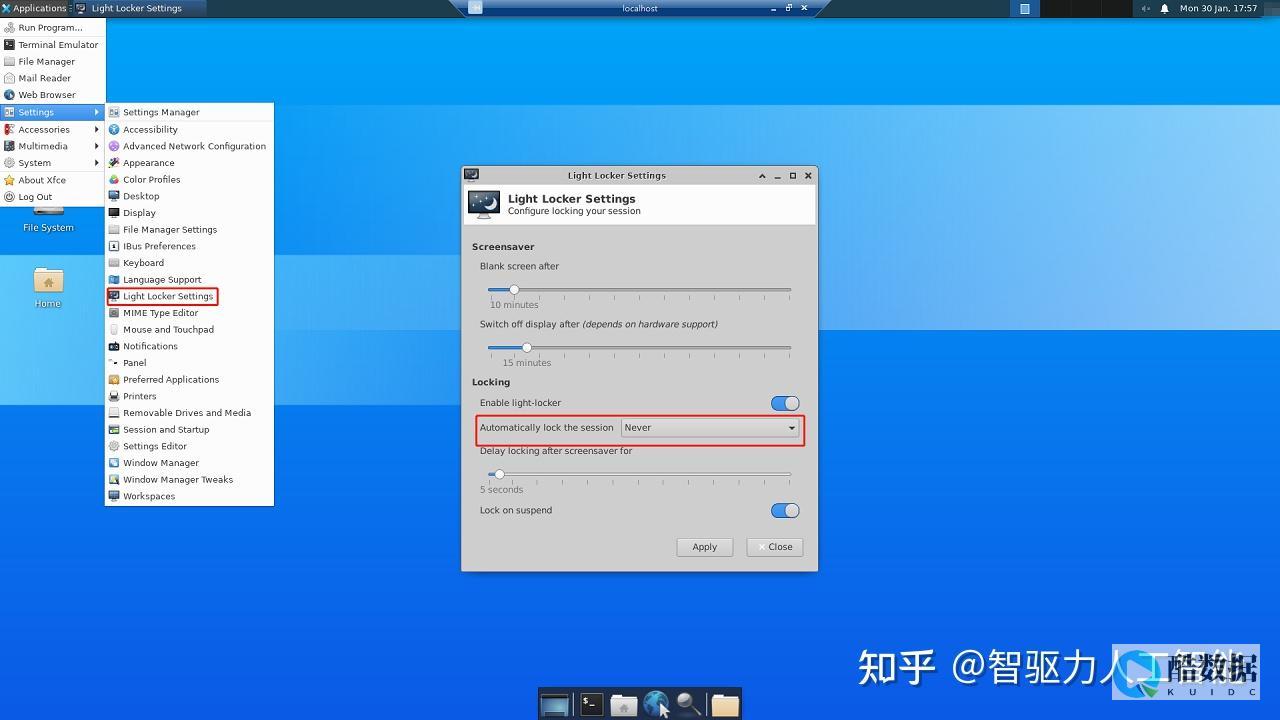Screen dimensions: 1280x720
Task: Open Preferred Applications entry
Action: tap(189, 380)
